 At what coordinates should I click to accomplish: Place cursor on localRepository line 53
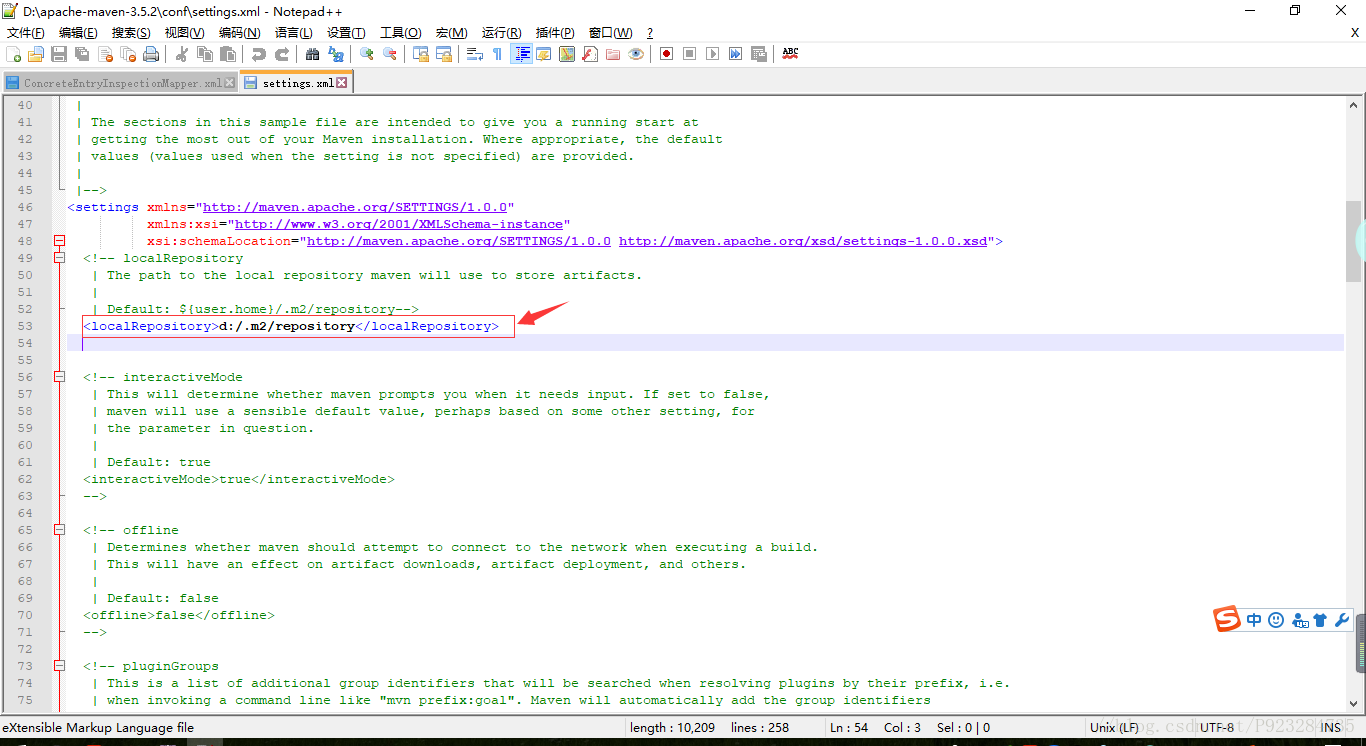pos(291,326)
